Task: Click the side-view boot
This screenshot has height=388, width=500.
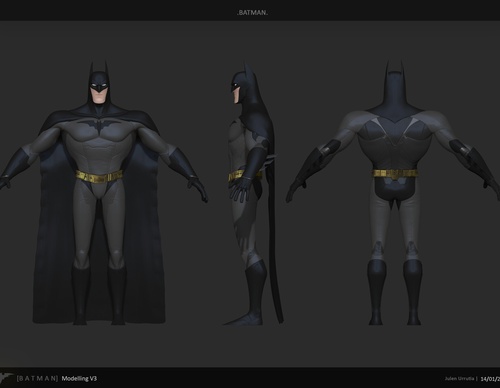Action: 248,293
